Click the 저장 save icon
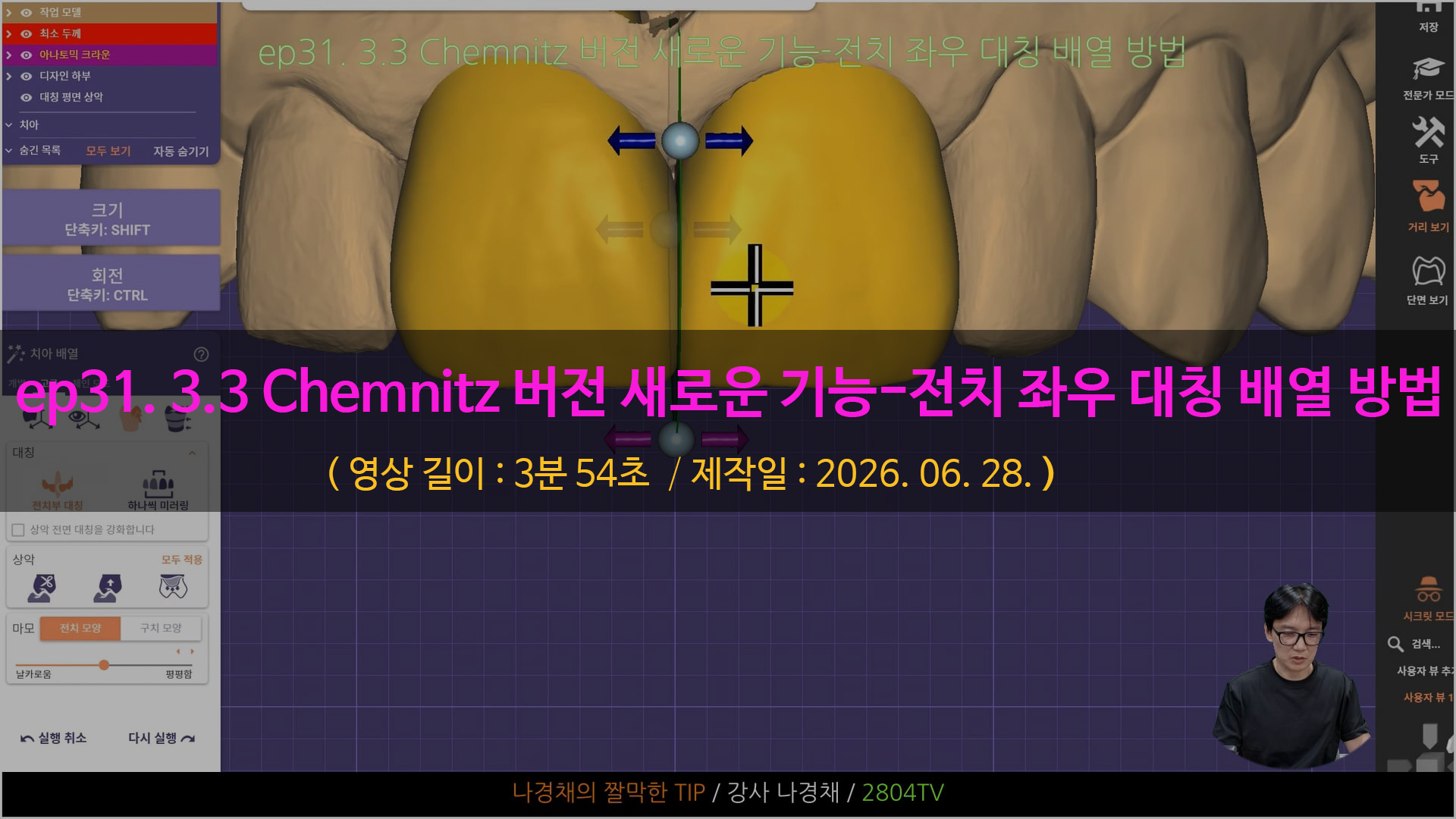This screenshot has height=819, width=1456. [x=1429, y=17]
